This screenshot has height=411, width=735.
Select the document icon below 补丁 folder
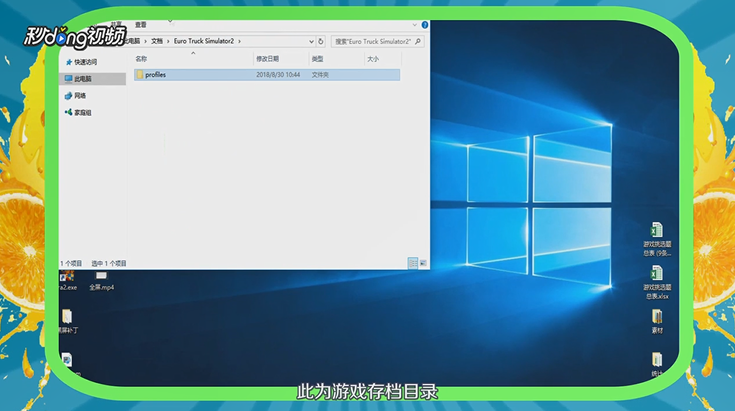point(67,361)
